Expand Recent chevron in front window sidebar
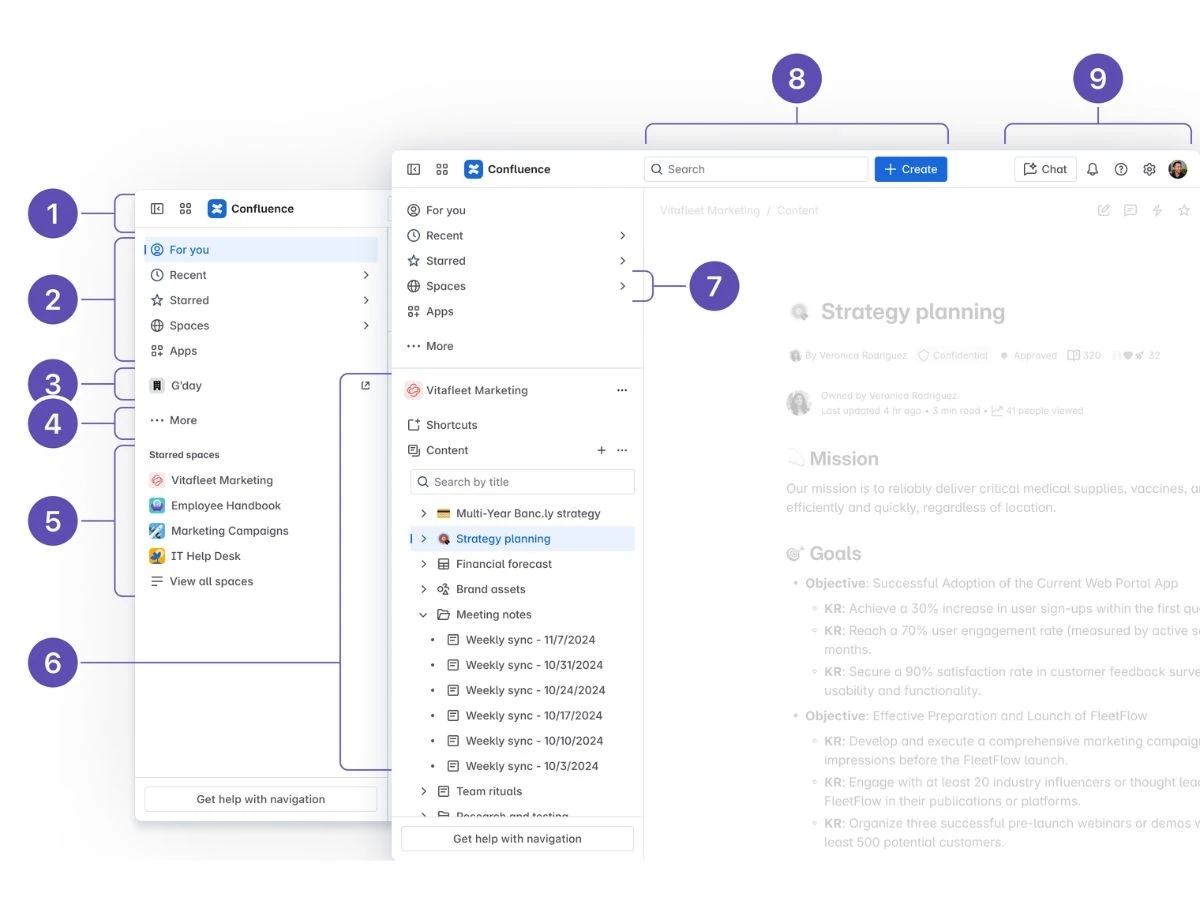This screenshot has height=900, width=1200. [622, 236]
